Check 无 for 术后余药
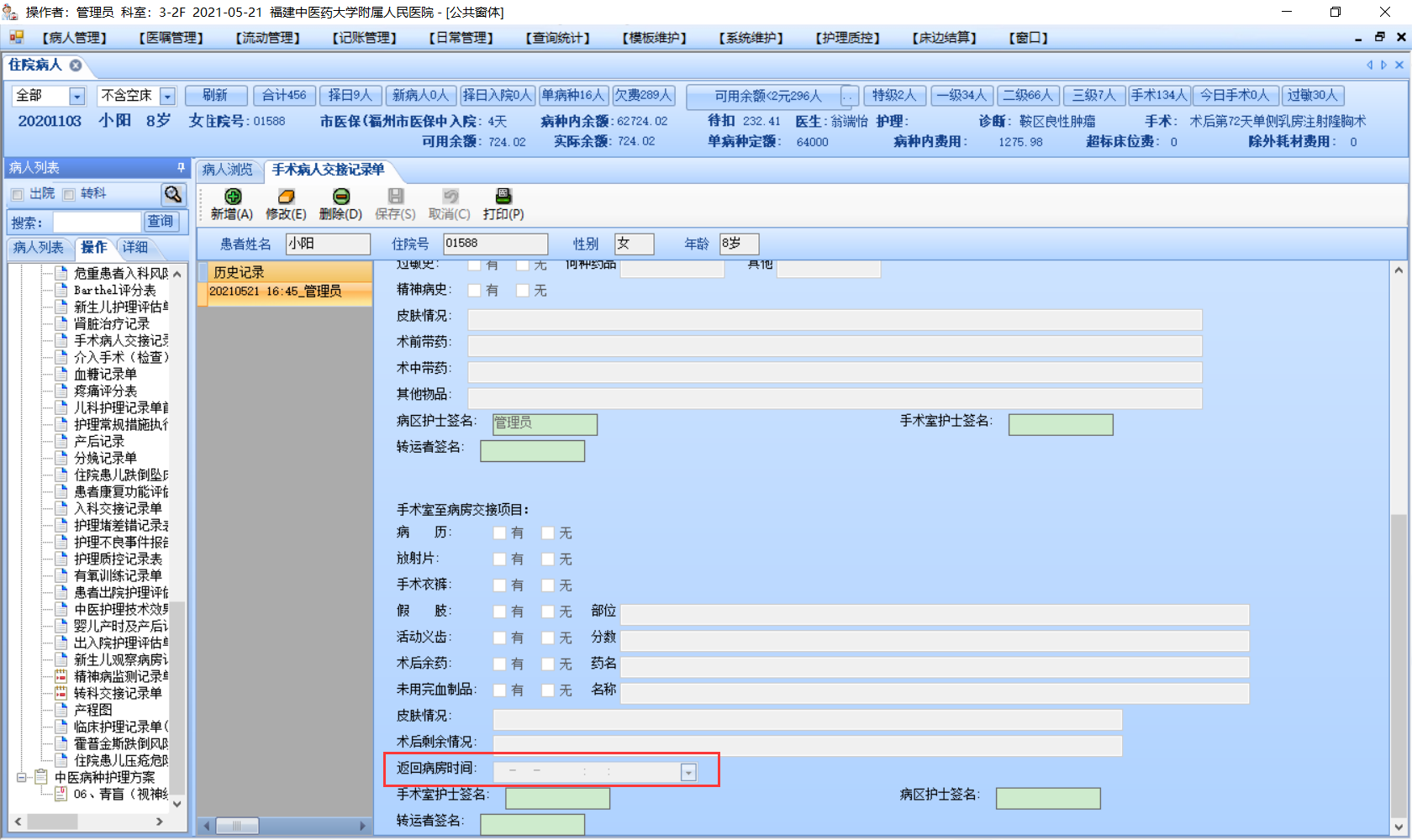This screenshot has height=840, width=1412. coord(548,664)
